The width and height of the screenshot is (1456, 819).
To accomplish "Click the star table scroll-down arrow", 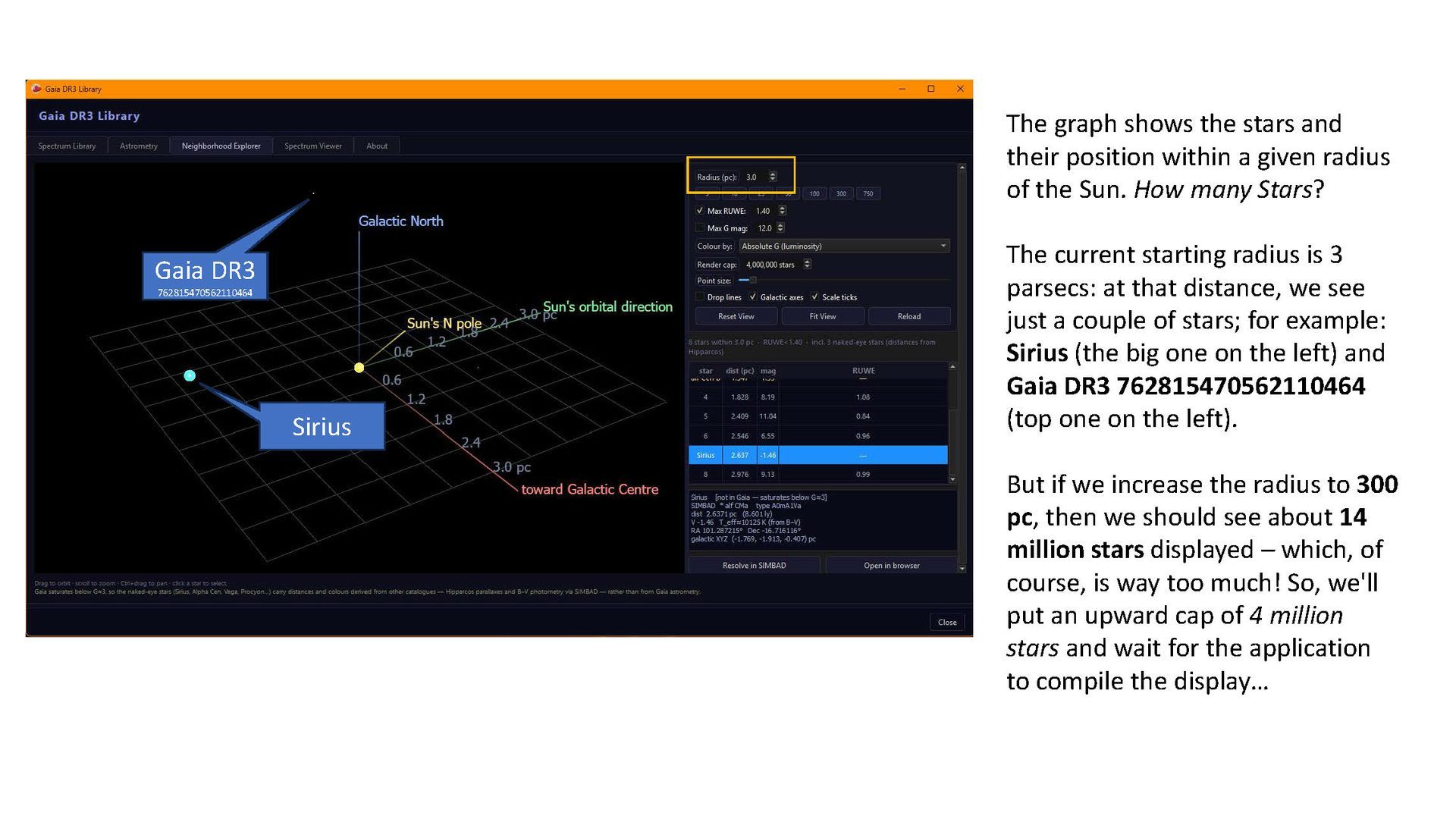I will (x=952, y=479).
